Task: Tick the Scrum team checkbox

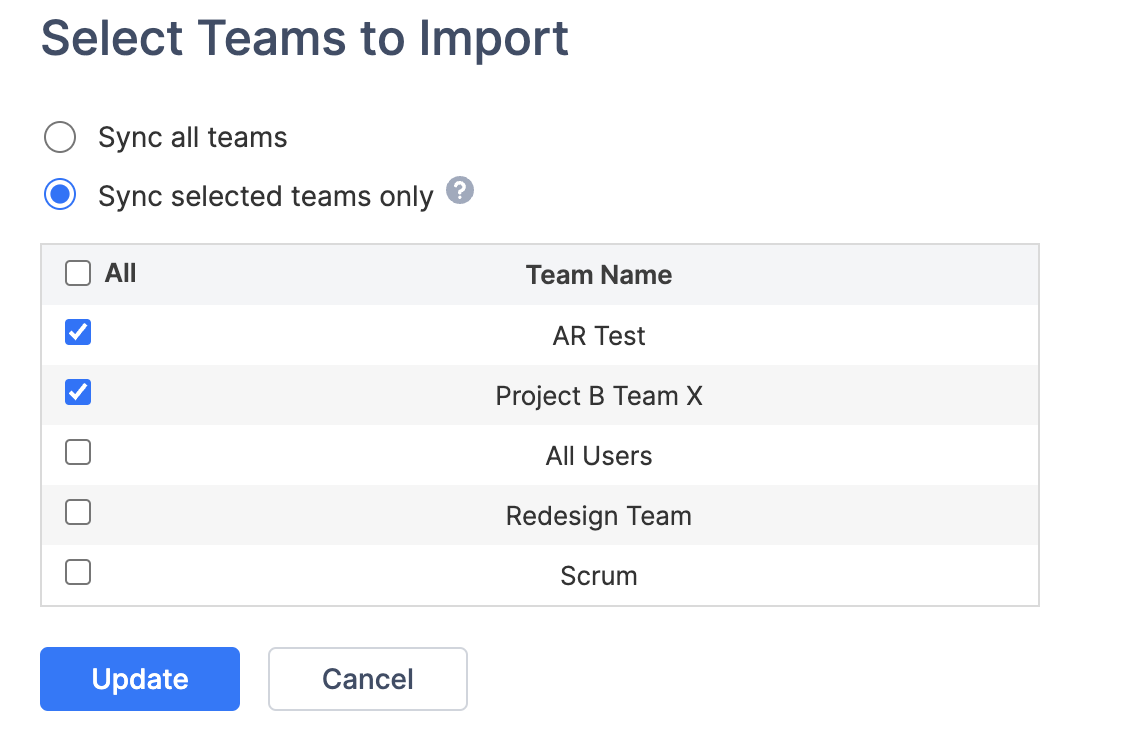Action: 78,573
